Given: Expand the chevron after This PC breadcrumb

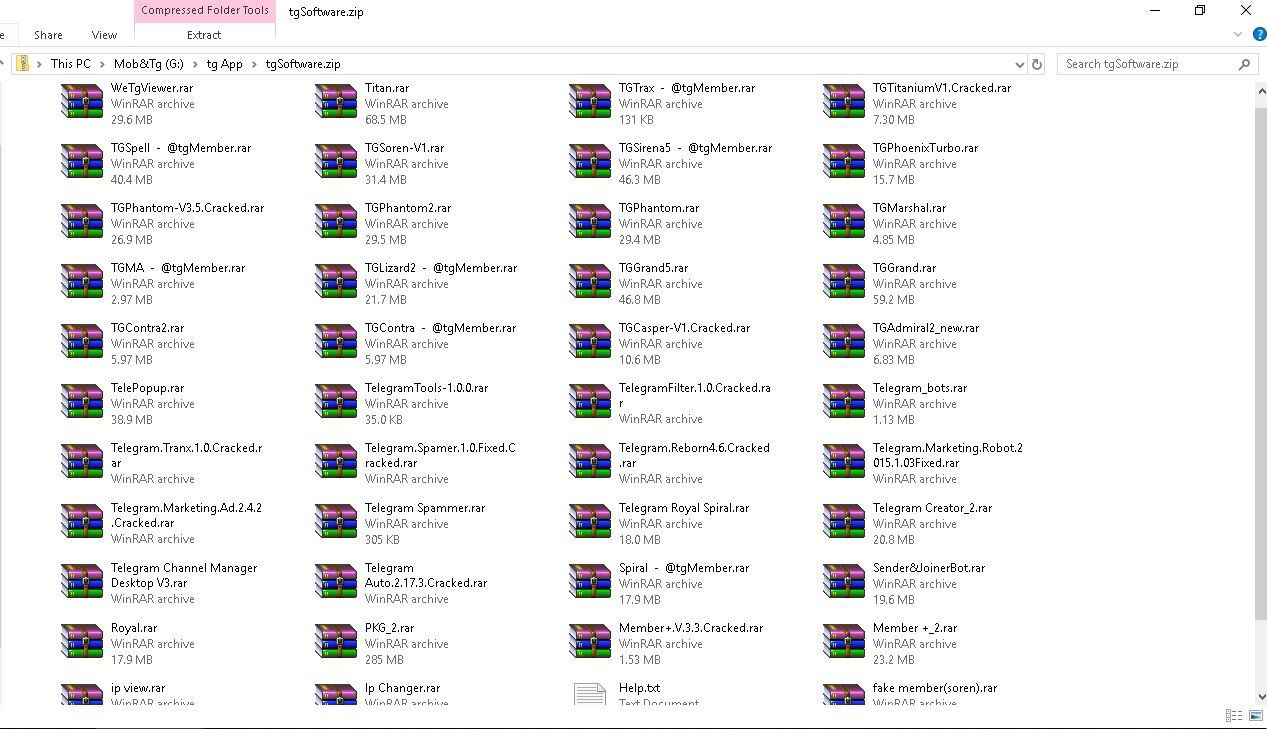Looking at the screenshot, I should 102,64.
